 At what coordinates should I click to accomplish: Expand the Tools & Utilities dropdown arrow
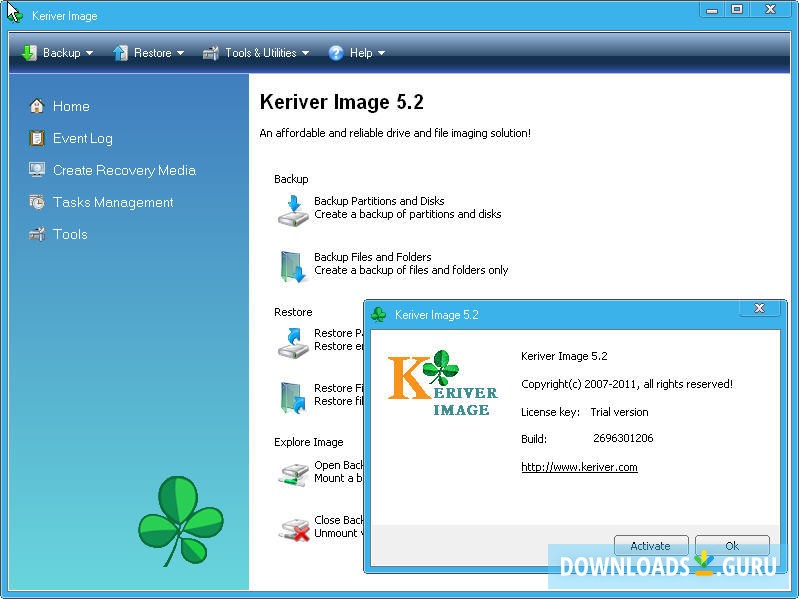tap(305, 53)
